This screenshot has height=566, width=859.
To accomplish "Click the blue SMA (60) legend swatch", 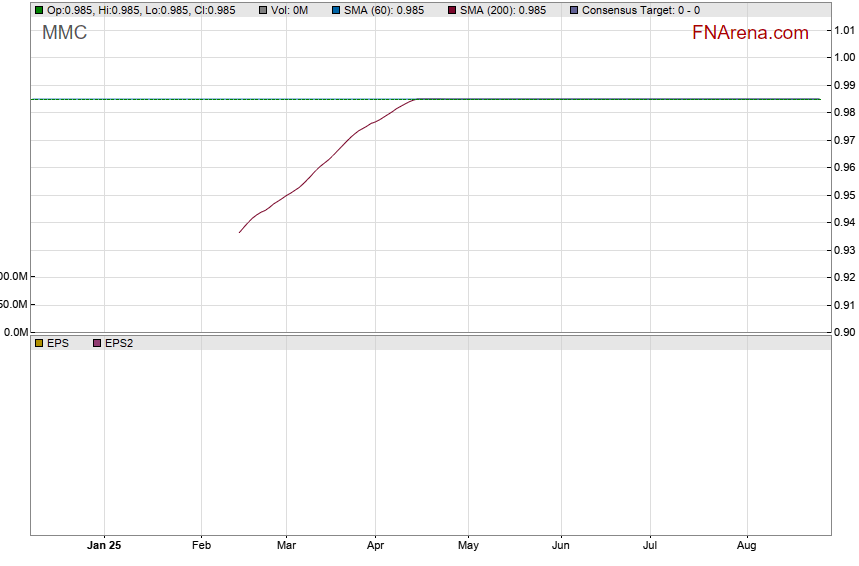I will tap(335, 10).
